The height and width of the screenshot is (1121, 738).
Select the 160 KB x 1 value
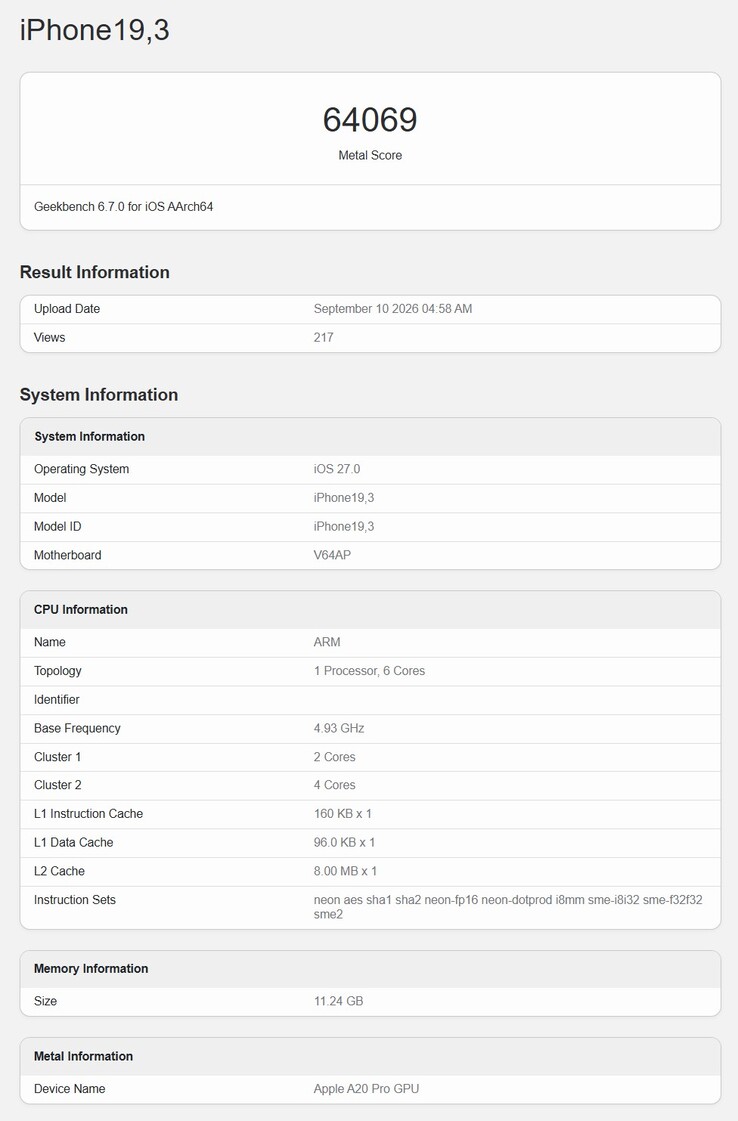point(343,814)
